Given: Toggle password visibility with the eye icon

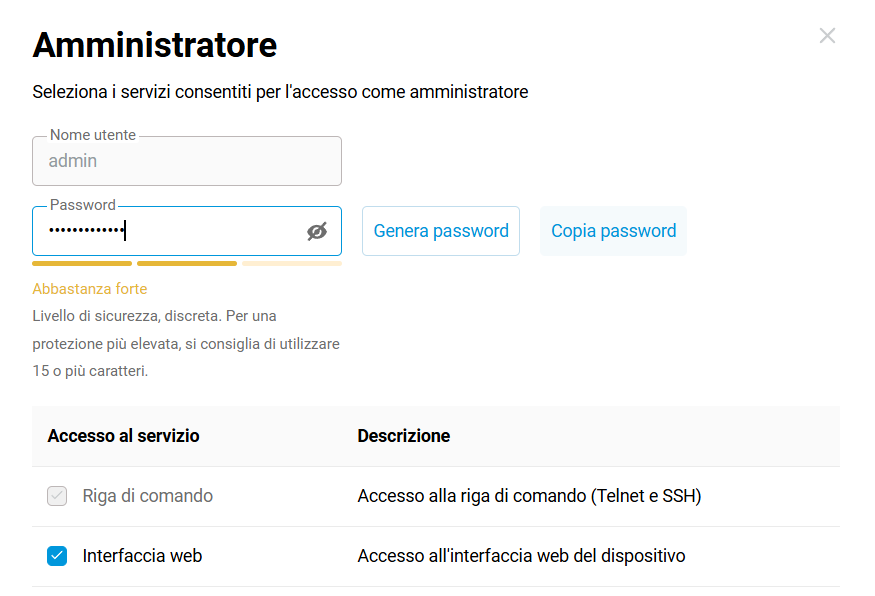Looking at the screenshot, I should click(x=317, y=232).
